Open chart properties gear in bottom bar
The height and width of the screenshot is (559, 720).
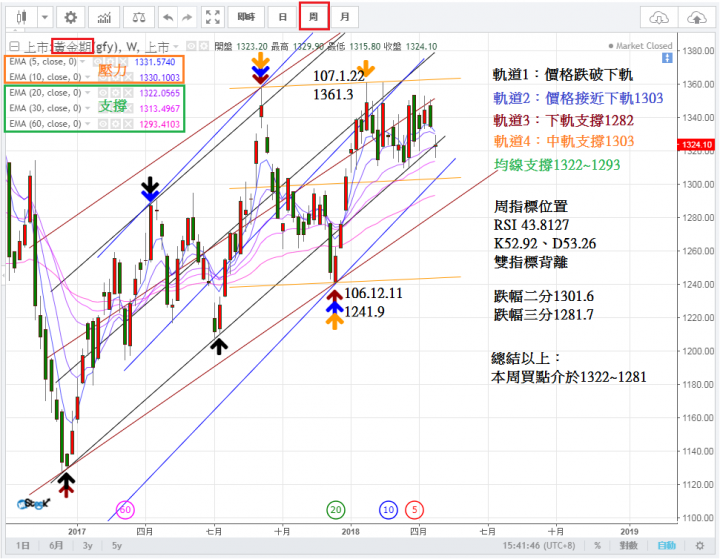pos(699,545)
